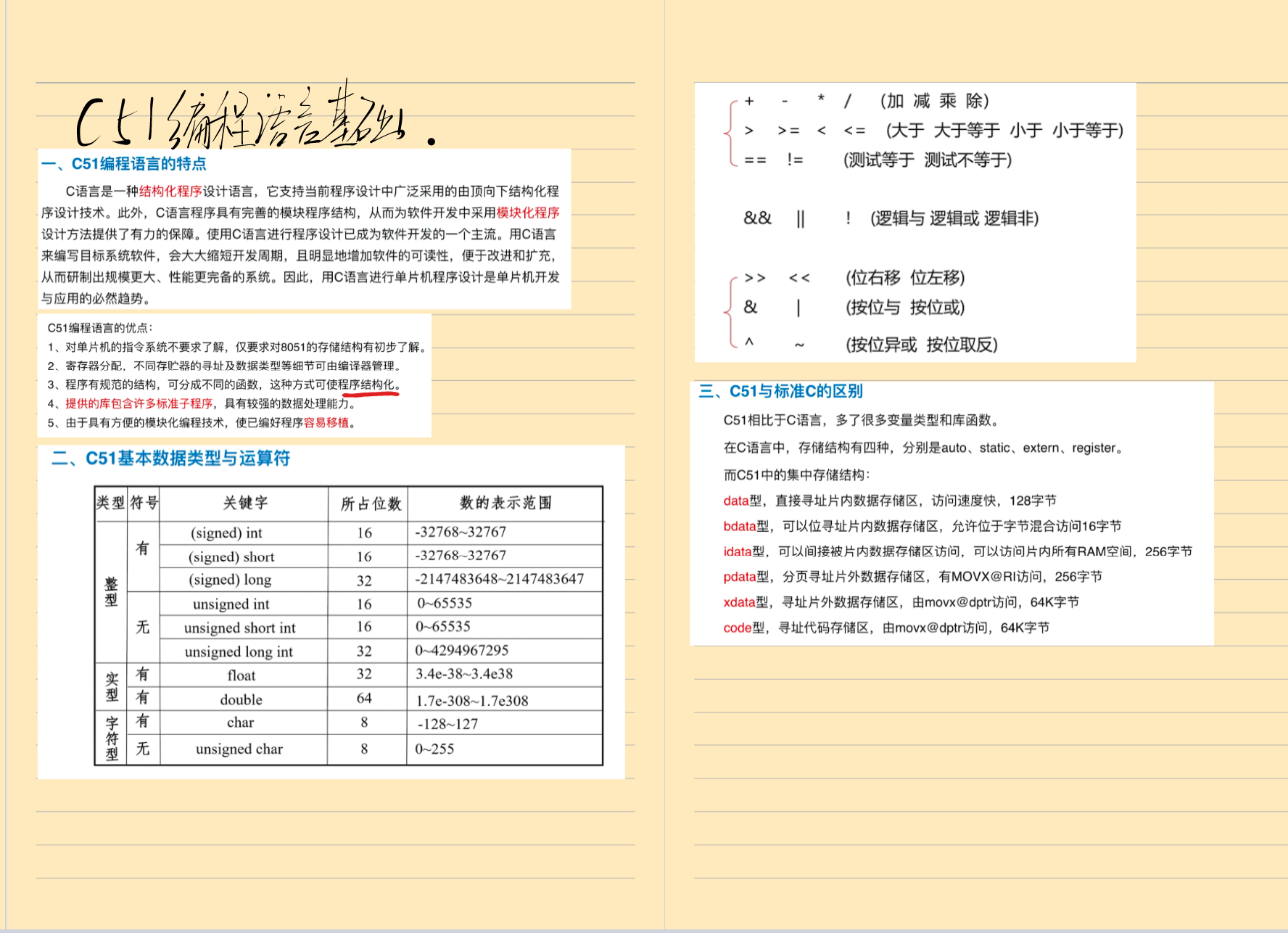
Task: Click the red word code
Action: 738,628
